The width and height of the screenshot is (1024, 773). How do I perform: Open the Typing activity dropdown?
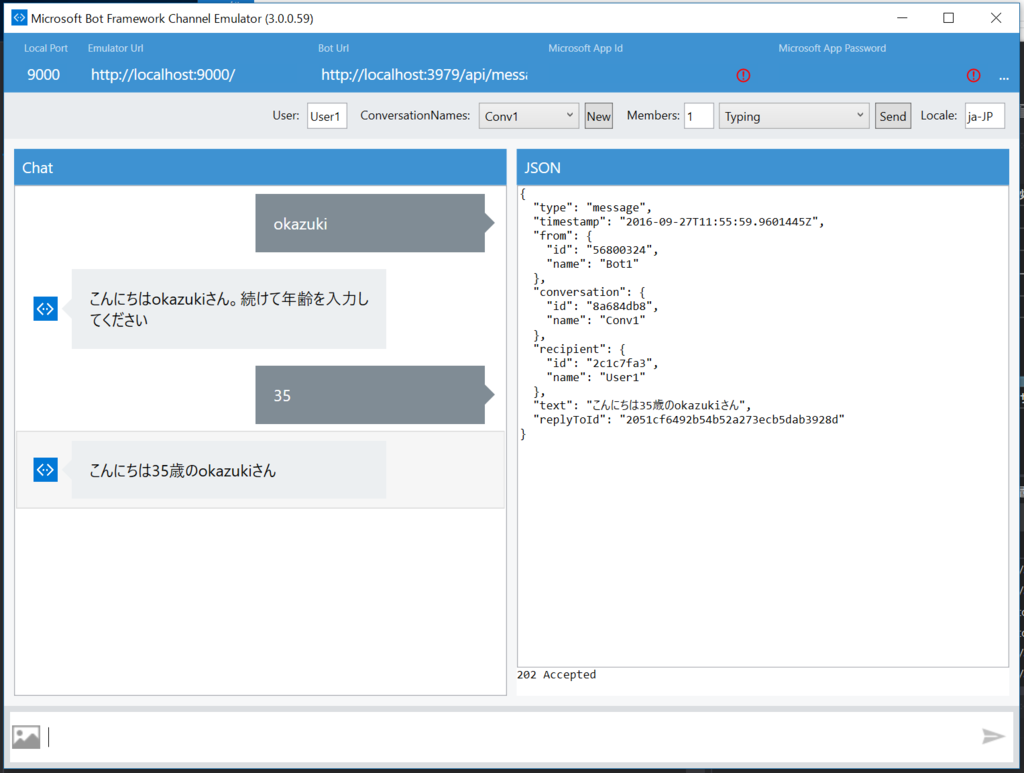point(793,116)
